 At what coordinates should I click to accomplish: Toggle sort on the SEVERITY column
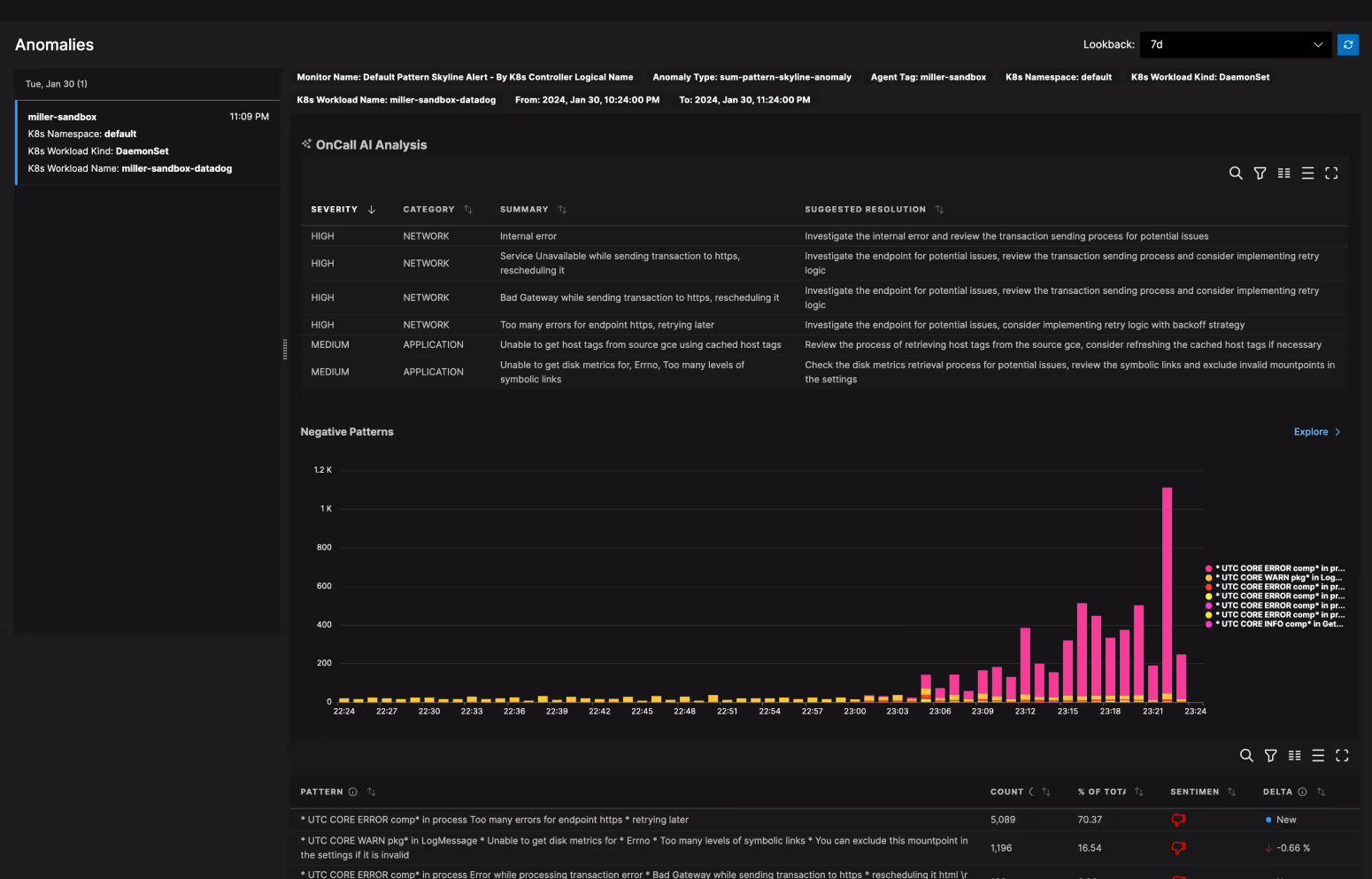tap(372, 209)
